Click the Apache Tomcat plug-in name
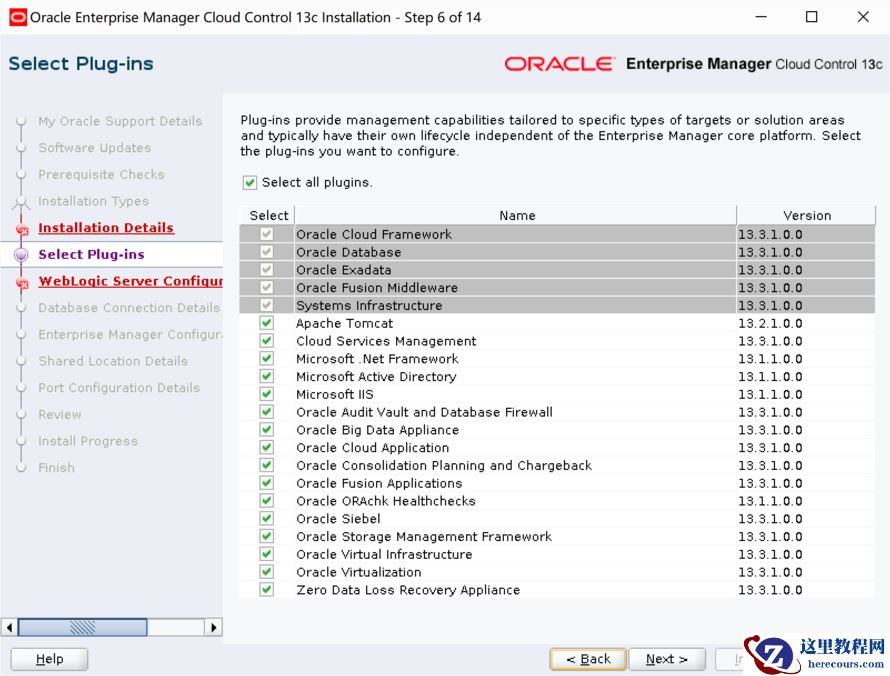The width and height of the screenshot is (890, 676). point(345,323)
